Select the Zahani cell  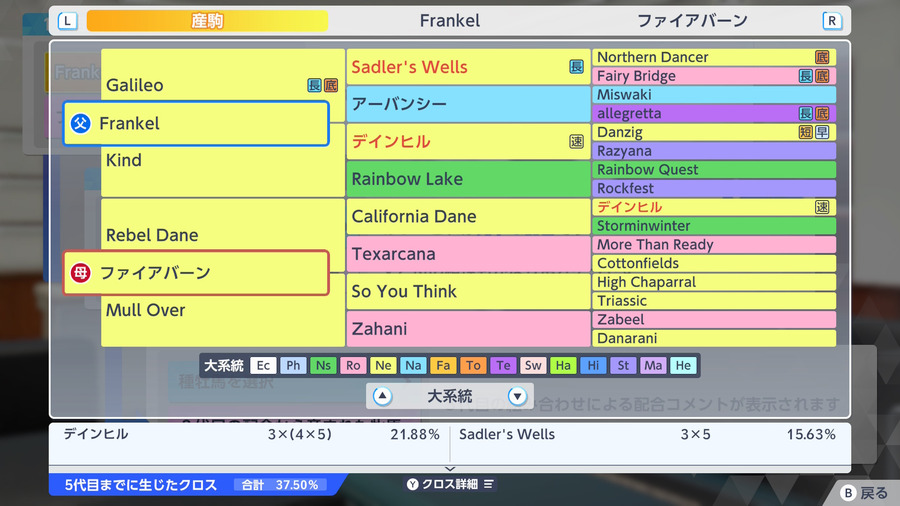click(x=468, y=329)
